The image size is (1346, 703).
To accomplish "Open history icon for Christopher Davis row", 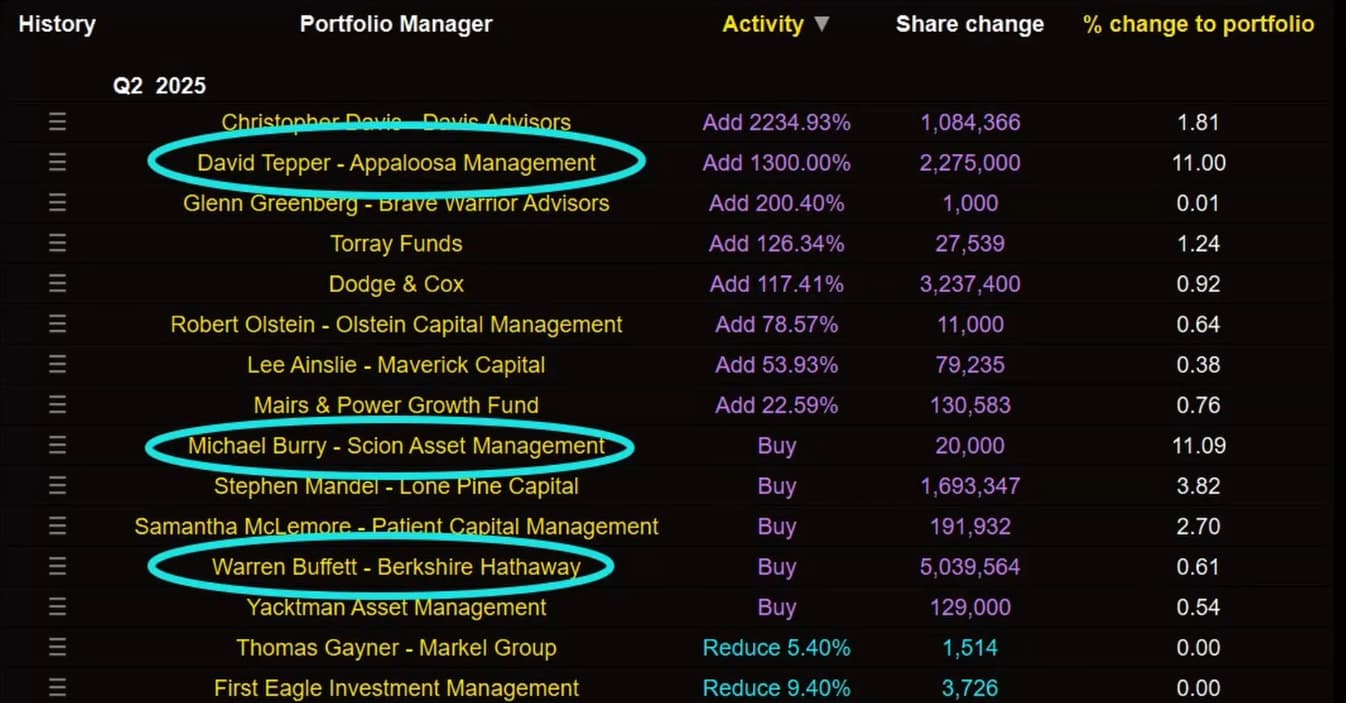I will coord(57,122).
